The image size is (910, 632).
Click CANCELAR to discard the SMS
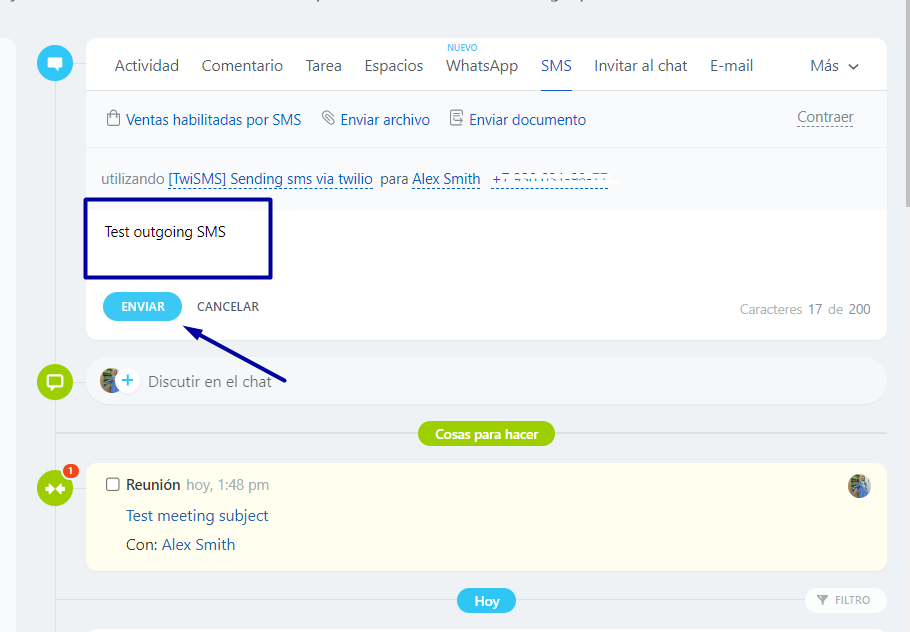pyautogui.click(x=228, y=307)
